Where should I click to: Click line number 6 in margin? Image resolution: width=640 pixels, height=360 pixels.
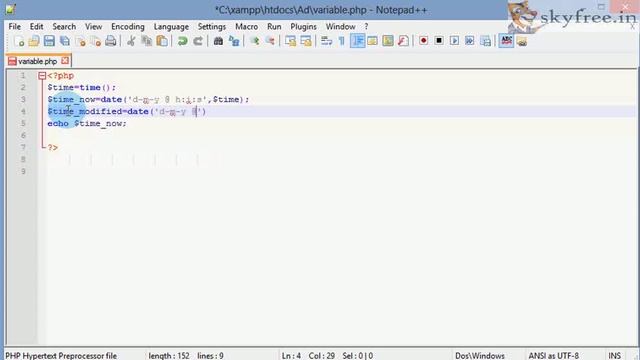[23, 135]
